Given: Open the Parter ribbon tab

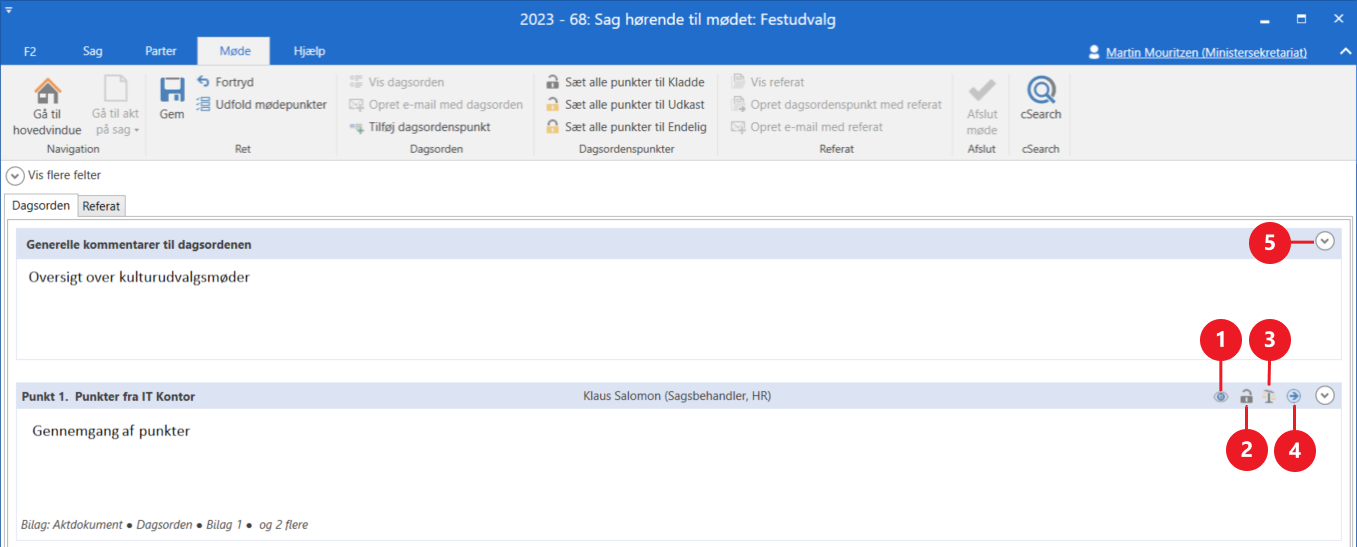Looking at the screenshot, I should click(161, 51).
